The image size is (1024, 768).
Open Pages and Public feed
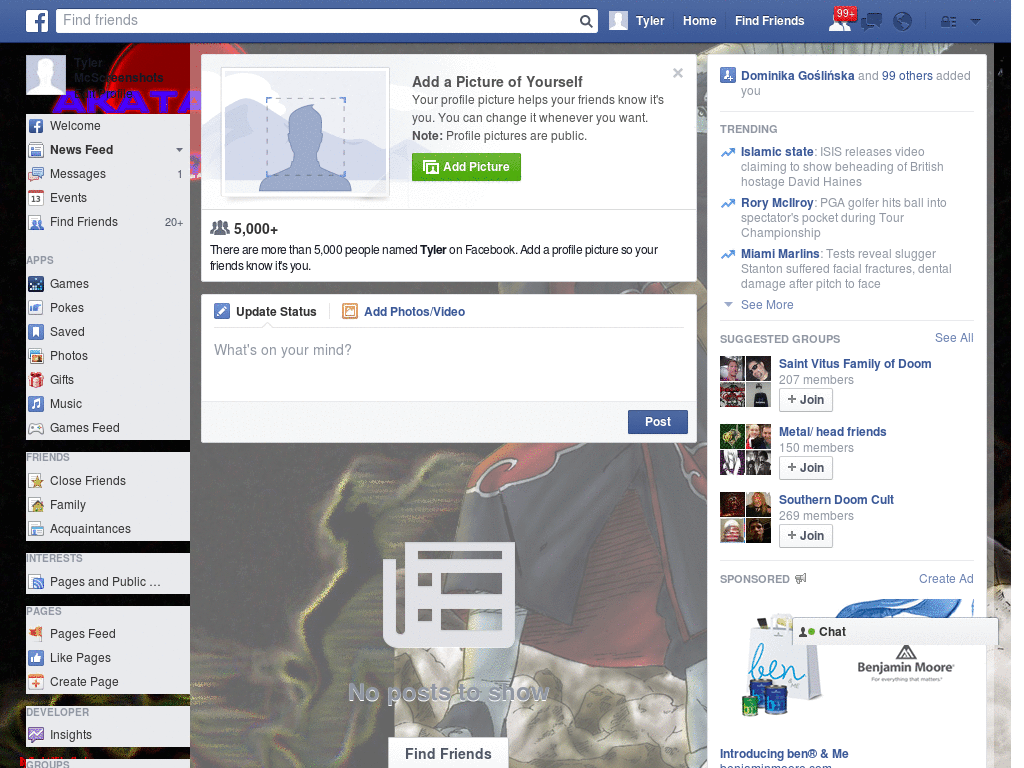coord(108,582)
